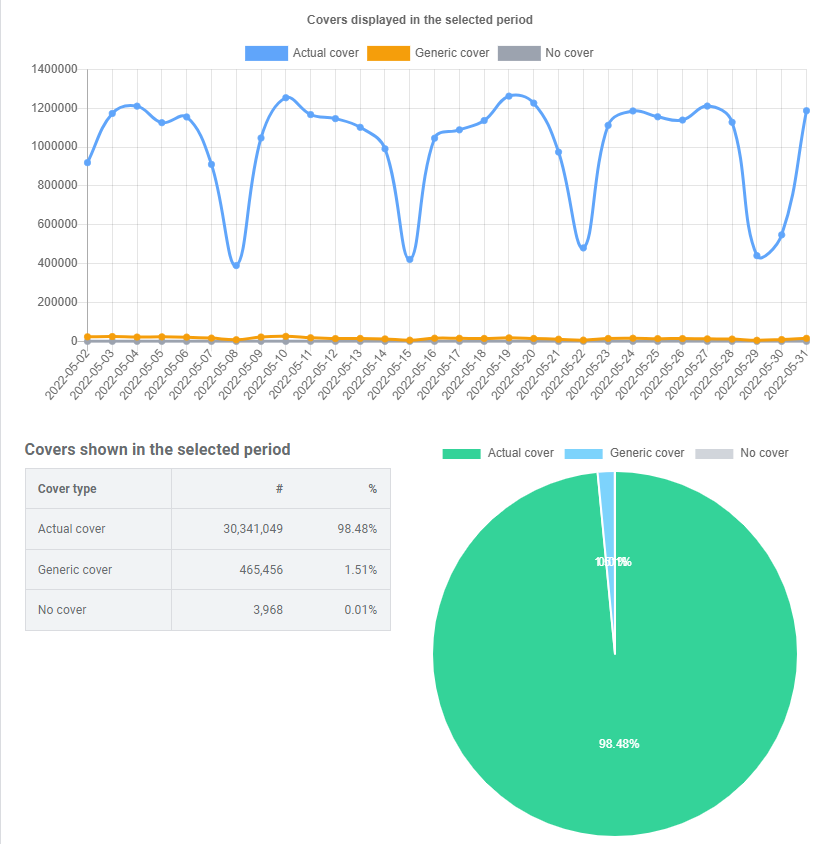Click the Actual cover data point for 2022-05-19
Image resolution: width=839 pixels, height=845 pixels.
pos(509,96)
